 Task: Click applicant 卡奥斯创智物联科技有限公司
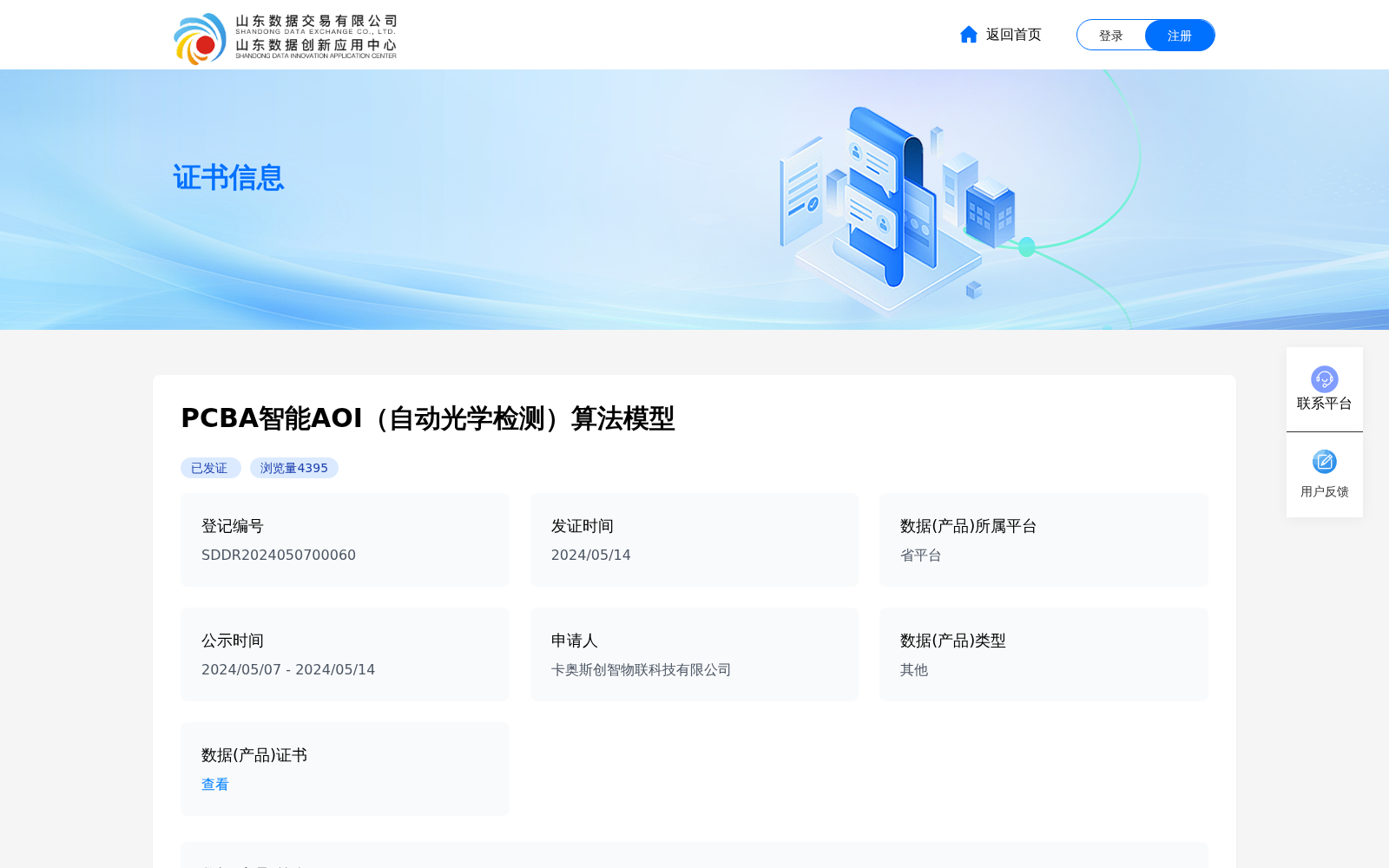click(642, 670)
